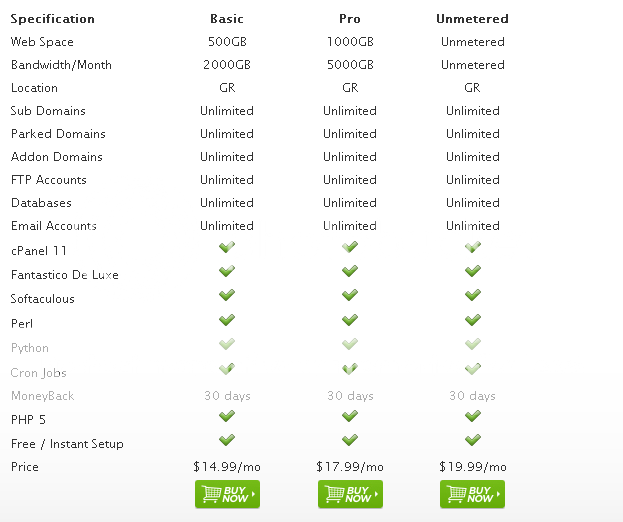623x522 pixels.
Task: Click 30 days text under Pro
Action: pos(350,396)
